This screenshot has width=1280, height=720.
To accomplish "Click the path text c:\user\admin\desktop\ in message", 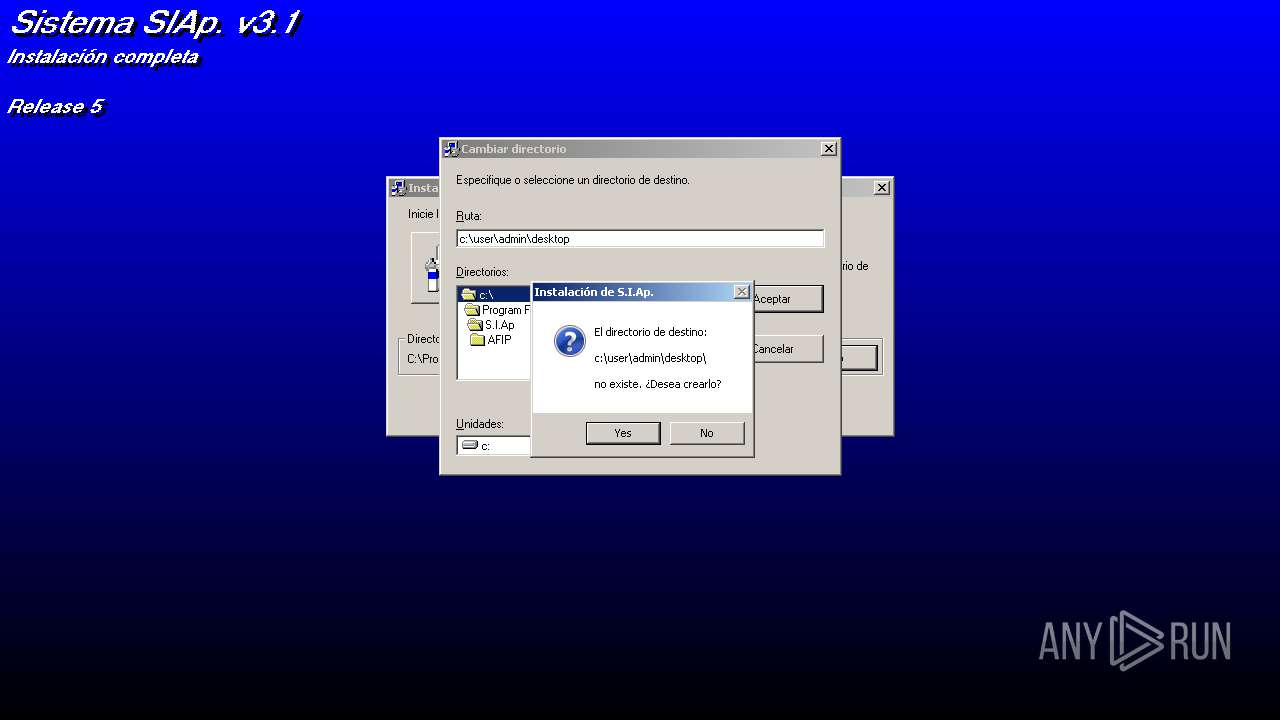I will (x=650, y=358).
